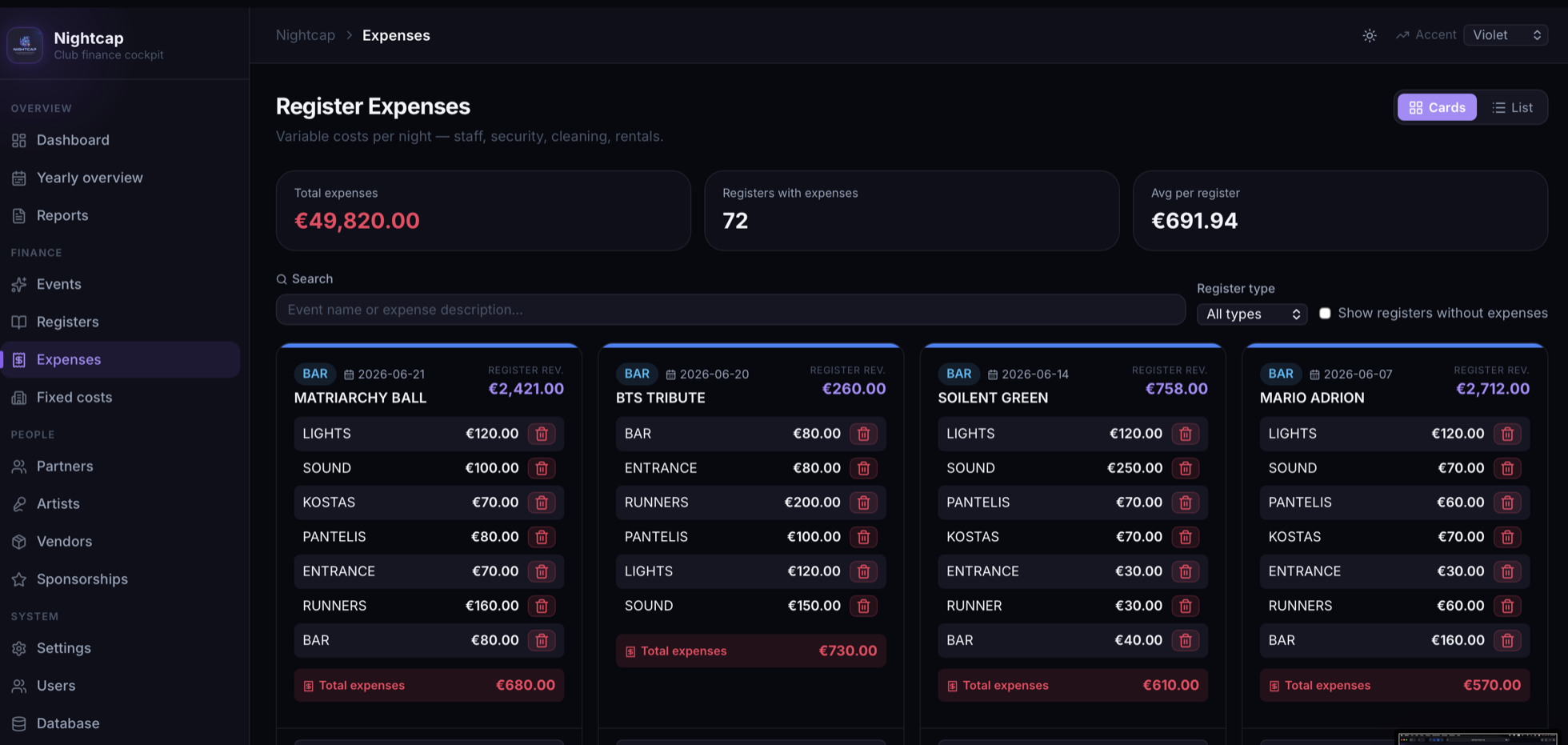Delete RUNNERS expense in Mario Adrion card

1507,606
